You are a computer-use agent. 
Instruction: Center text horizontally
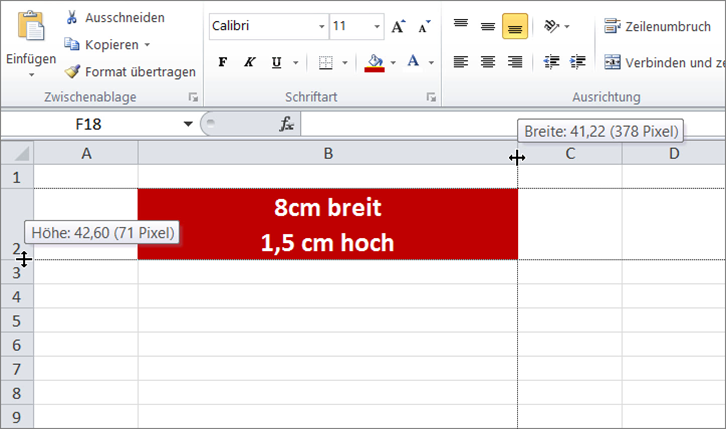pos(488,62)
